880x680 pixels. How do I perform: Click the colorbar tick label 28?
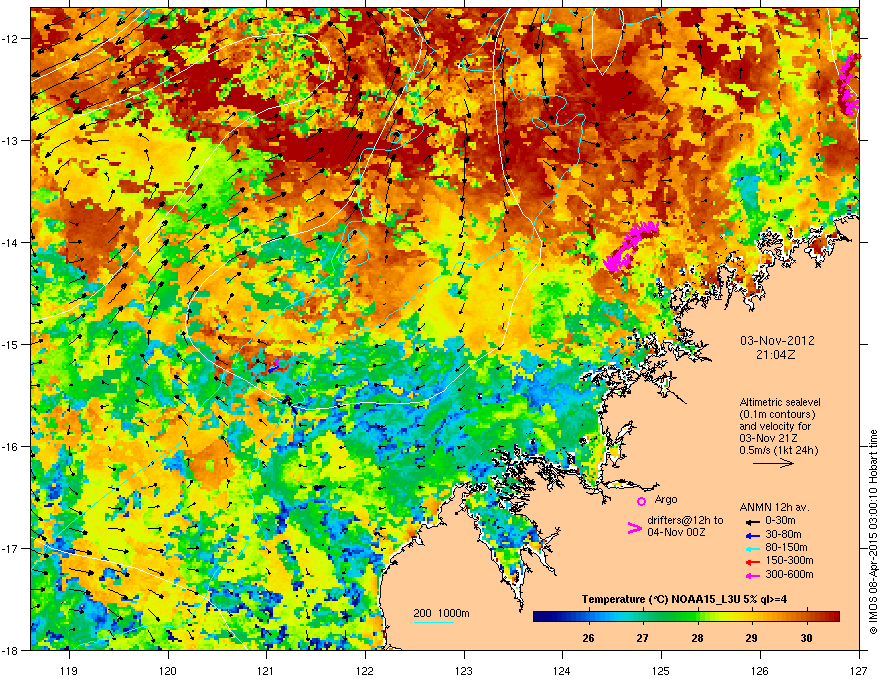pyautogui.click(x=698, y=638)
